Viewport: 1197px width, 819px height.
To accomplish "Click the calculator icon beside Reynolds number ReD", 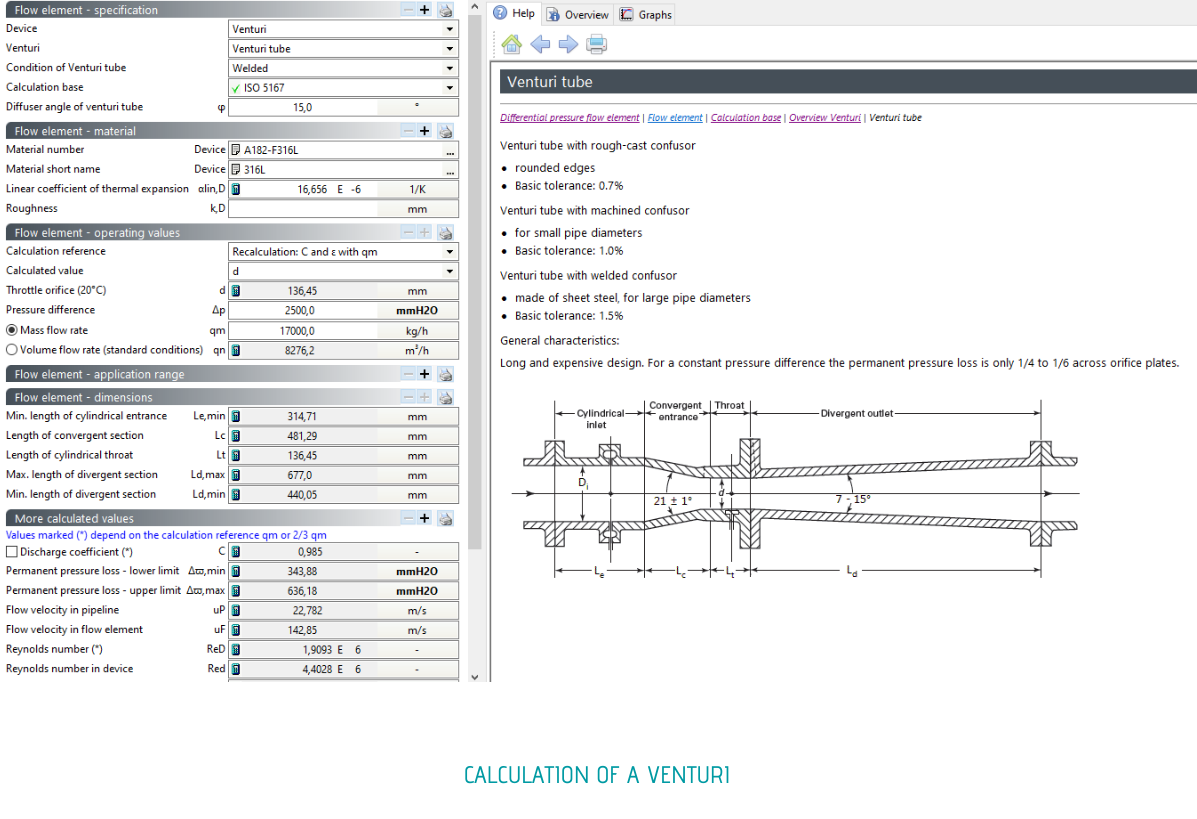I will 236,650.
